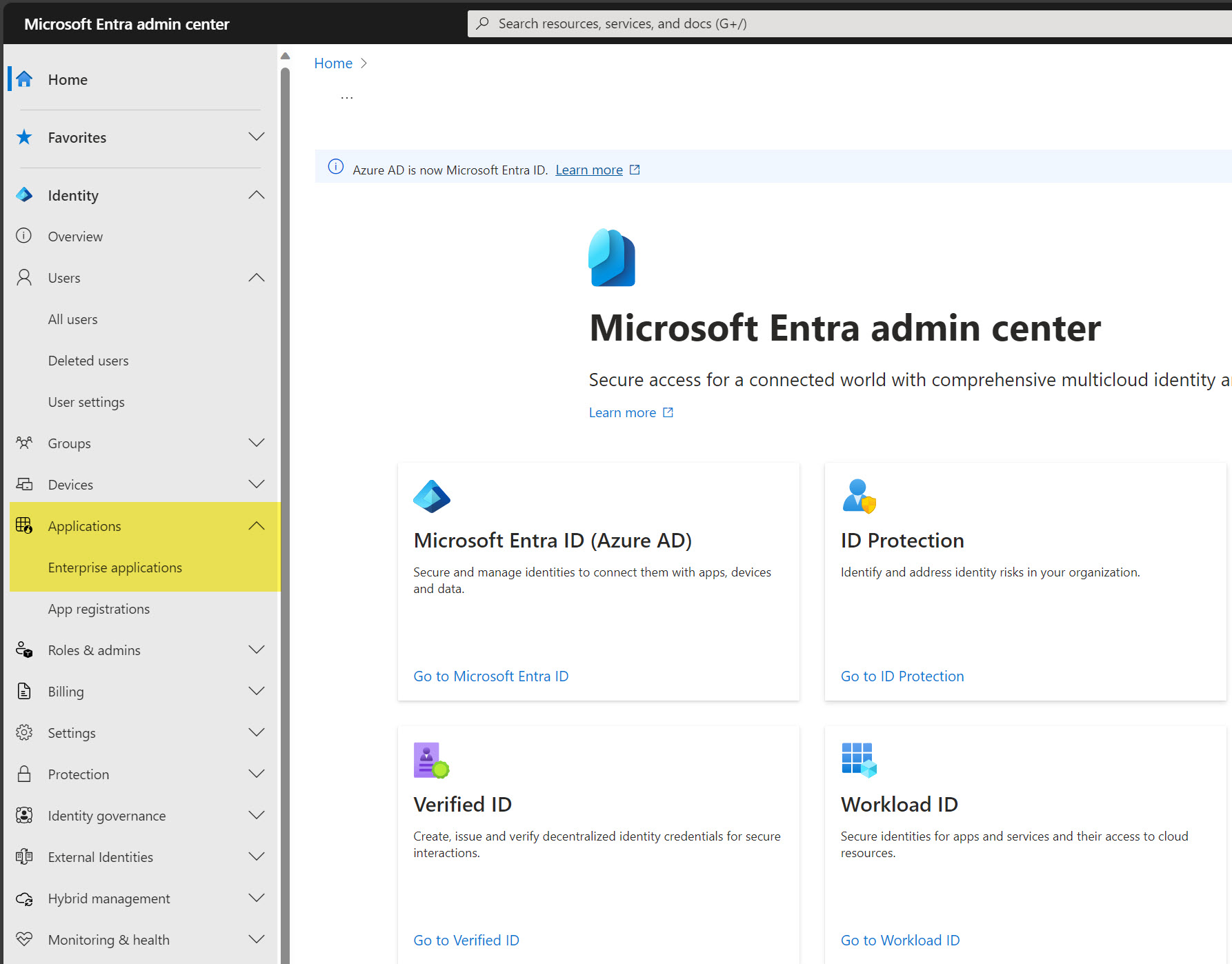Follow the Go to Workload ID link
The image size is (1232, 964).
900,941
